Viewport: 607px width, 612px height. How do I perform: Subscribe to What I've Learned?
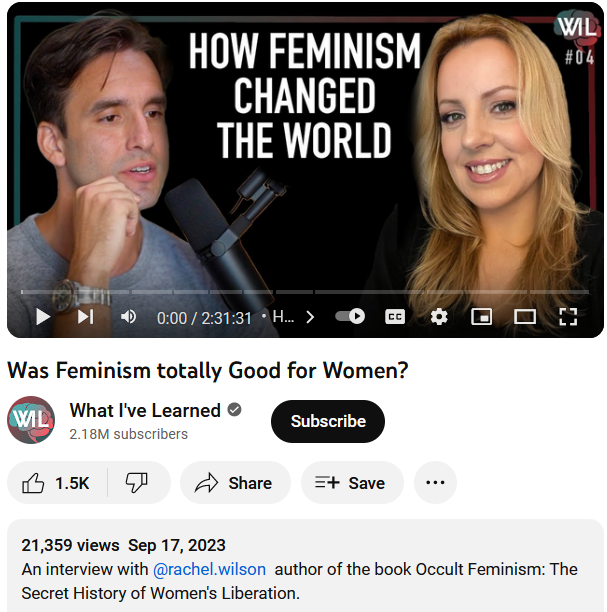pyautogui.click(x=328, y=421)
